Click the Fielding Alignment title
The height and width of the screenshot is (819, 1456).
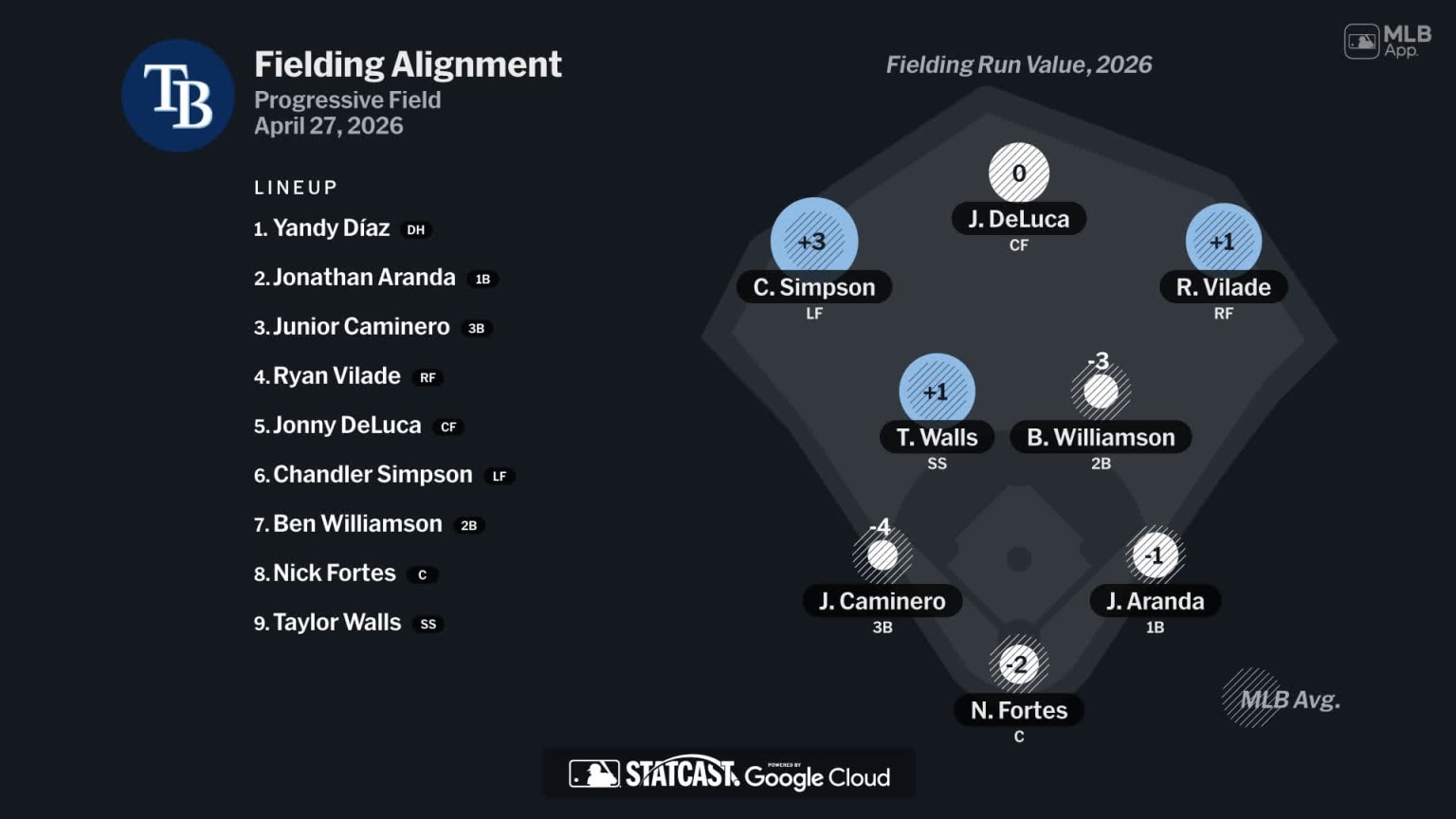[x=408, y=64]
